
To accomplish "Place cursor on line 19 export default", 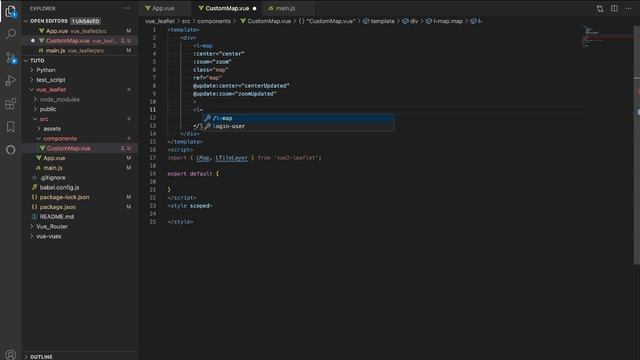I will click(x=193, y=174).
